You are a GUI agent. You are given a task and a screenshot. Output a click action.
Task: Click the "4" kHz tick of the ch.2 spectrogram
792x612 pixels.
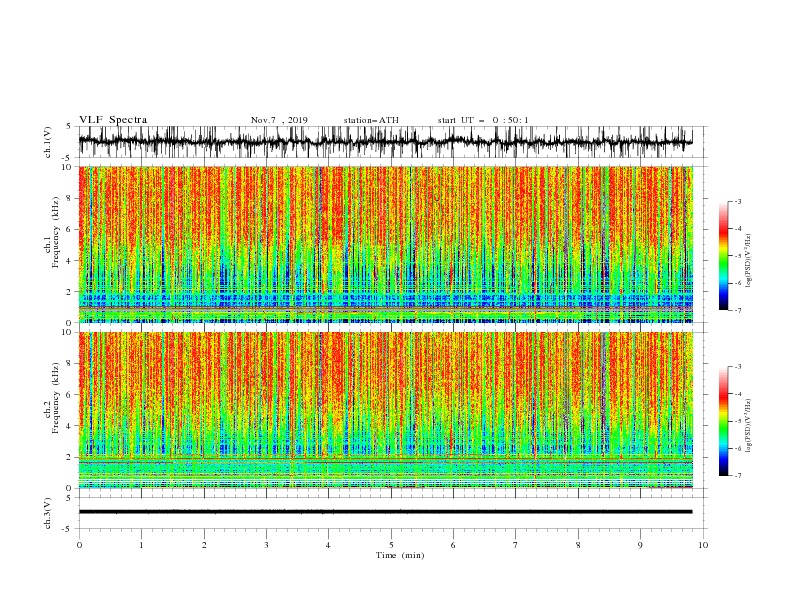click(x=70, y=426)
